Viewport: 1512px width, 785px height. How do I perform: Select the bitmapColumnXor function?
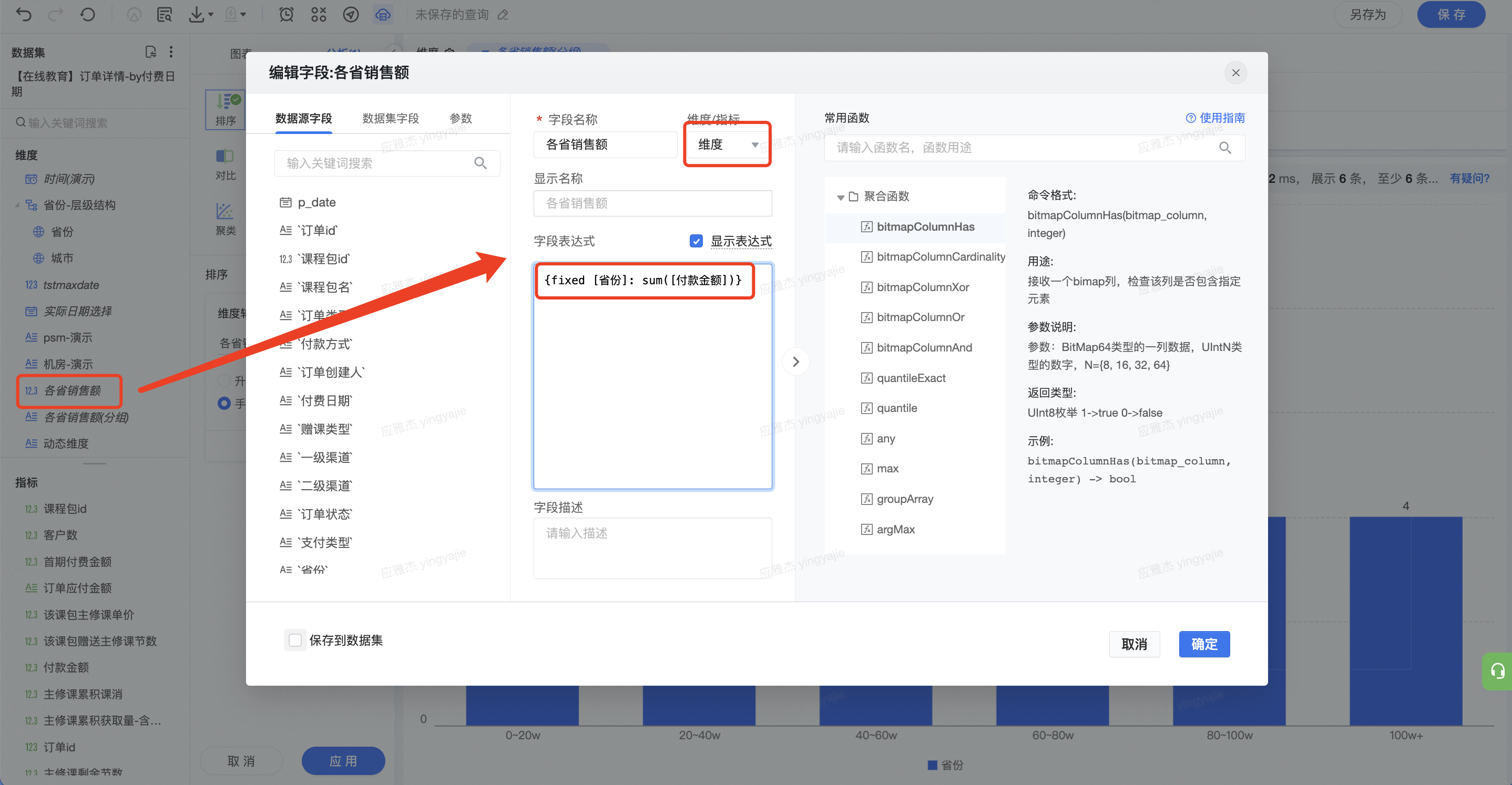pos(923,287)
